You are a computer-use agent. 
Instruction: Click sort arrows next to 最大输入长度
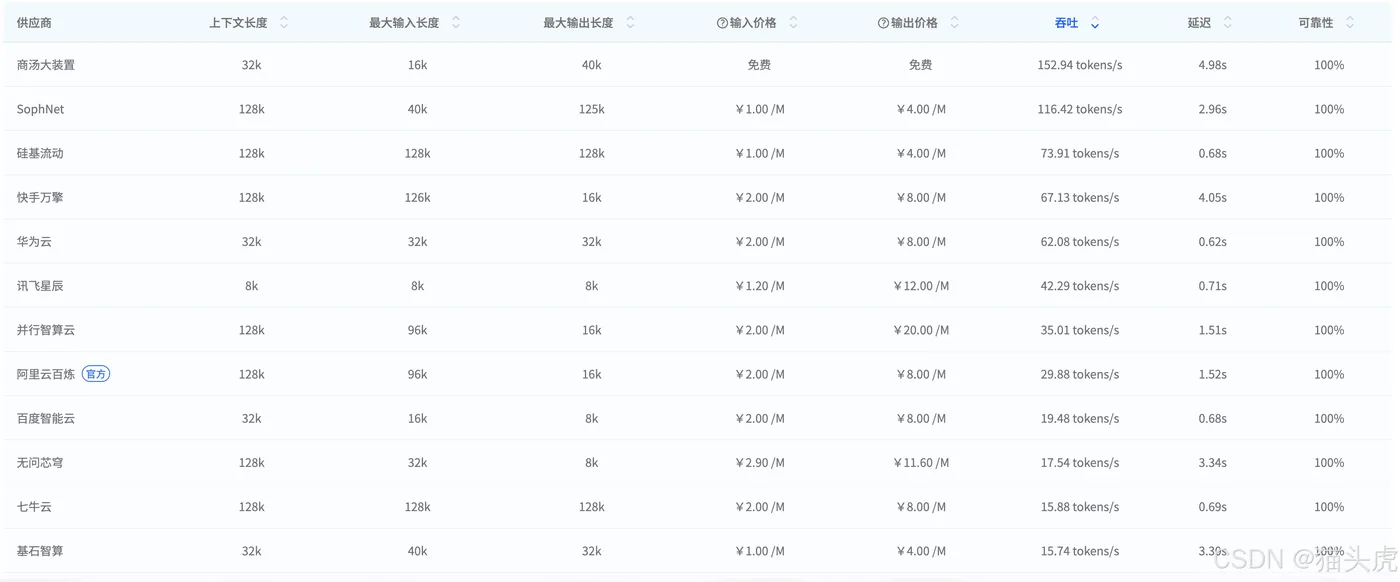[x=456, y=22]
